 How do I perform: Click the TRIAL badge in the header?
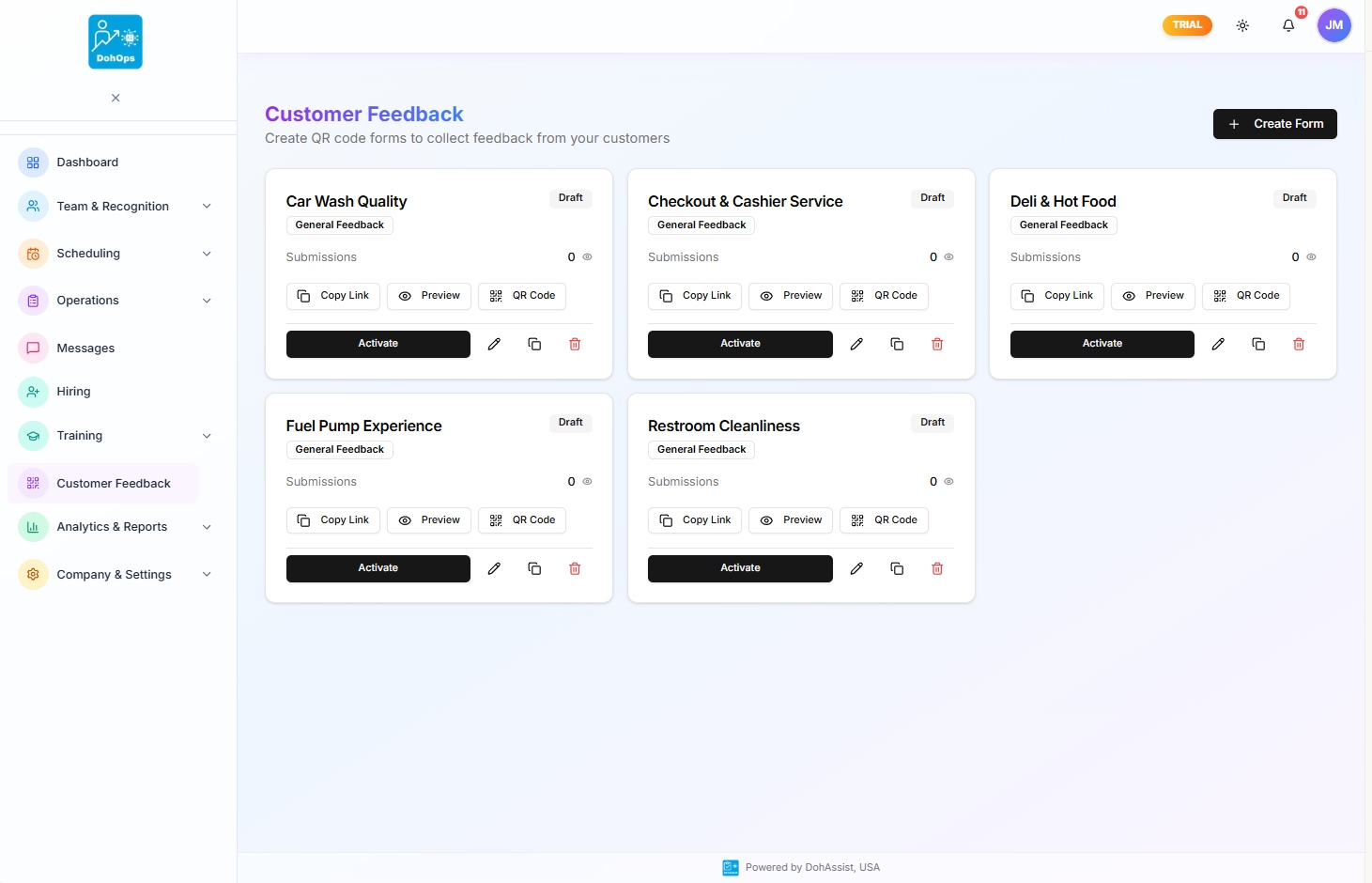coord(1186,25)
